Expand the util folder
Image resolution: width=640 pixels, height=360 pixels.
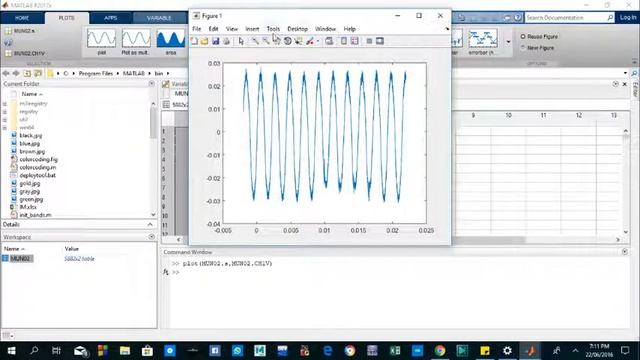[5, 120]
